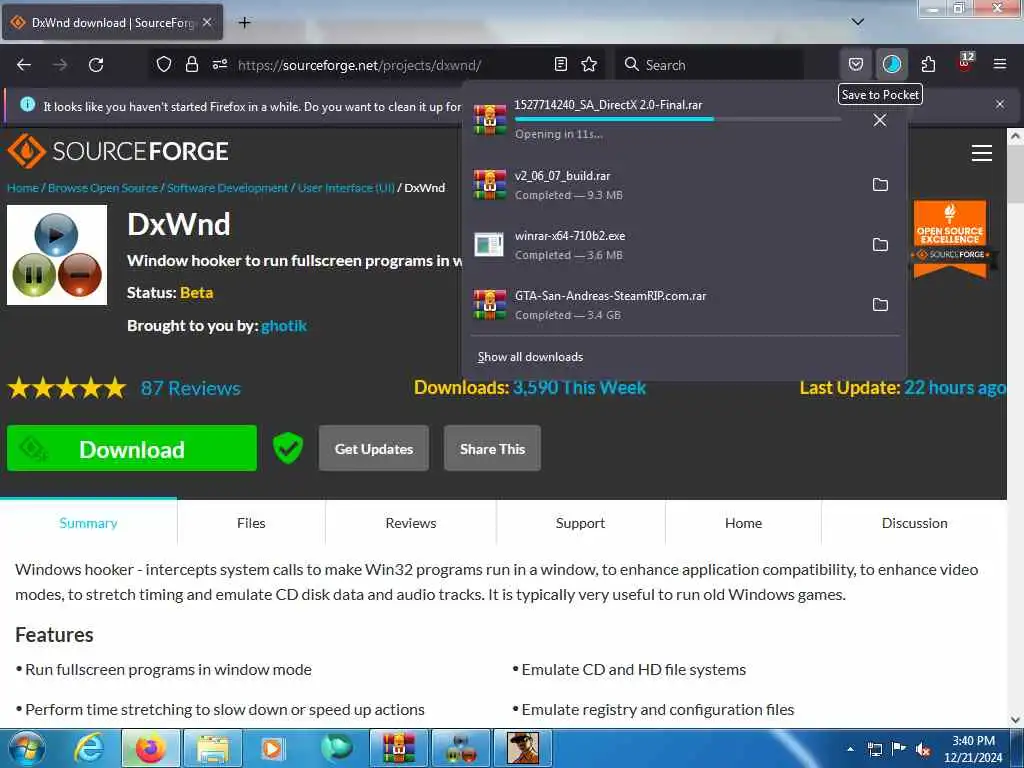
Task: Click the green Download button
Action: pyautogui.click(x=132, y=449)
